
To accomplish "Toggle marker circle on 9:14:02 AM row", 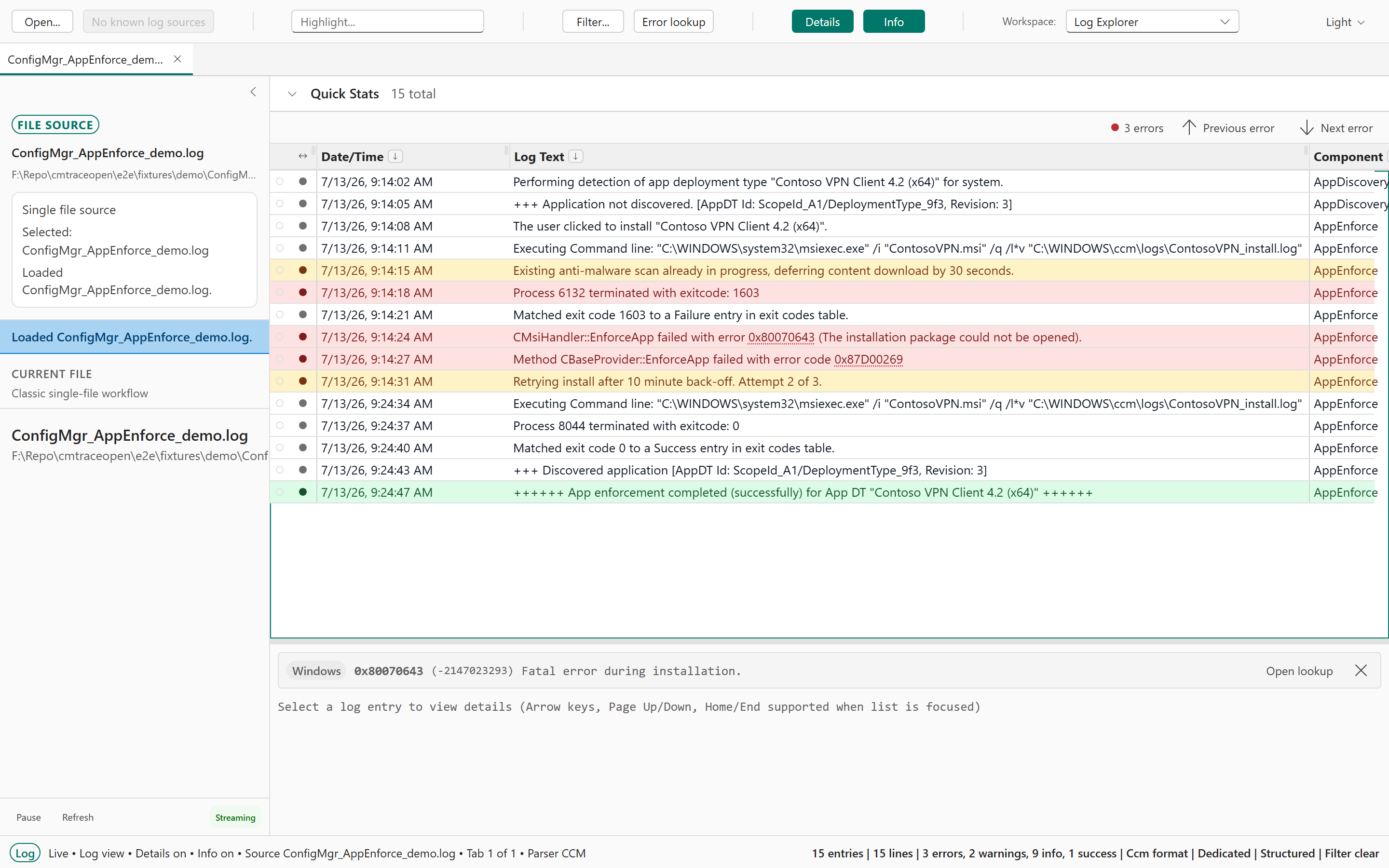I will point(280,181).
